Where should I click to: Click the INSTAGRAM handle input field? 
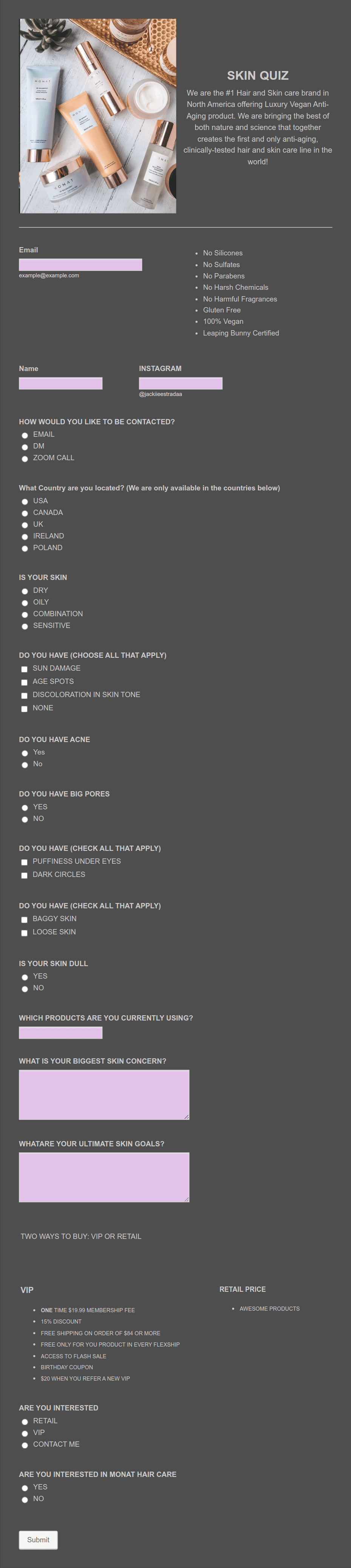[181, 383]
